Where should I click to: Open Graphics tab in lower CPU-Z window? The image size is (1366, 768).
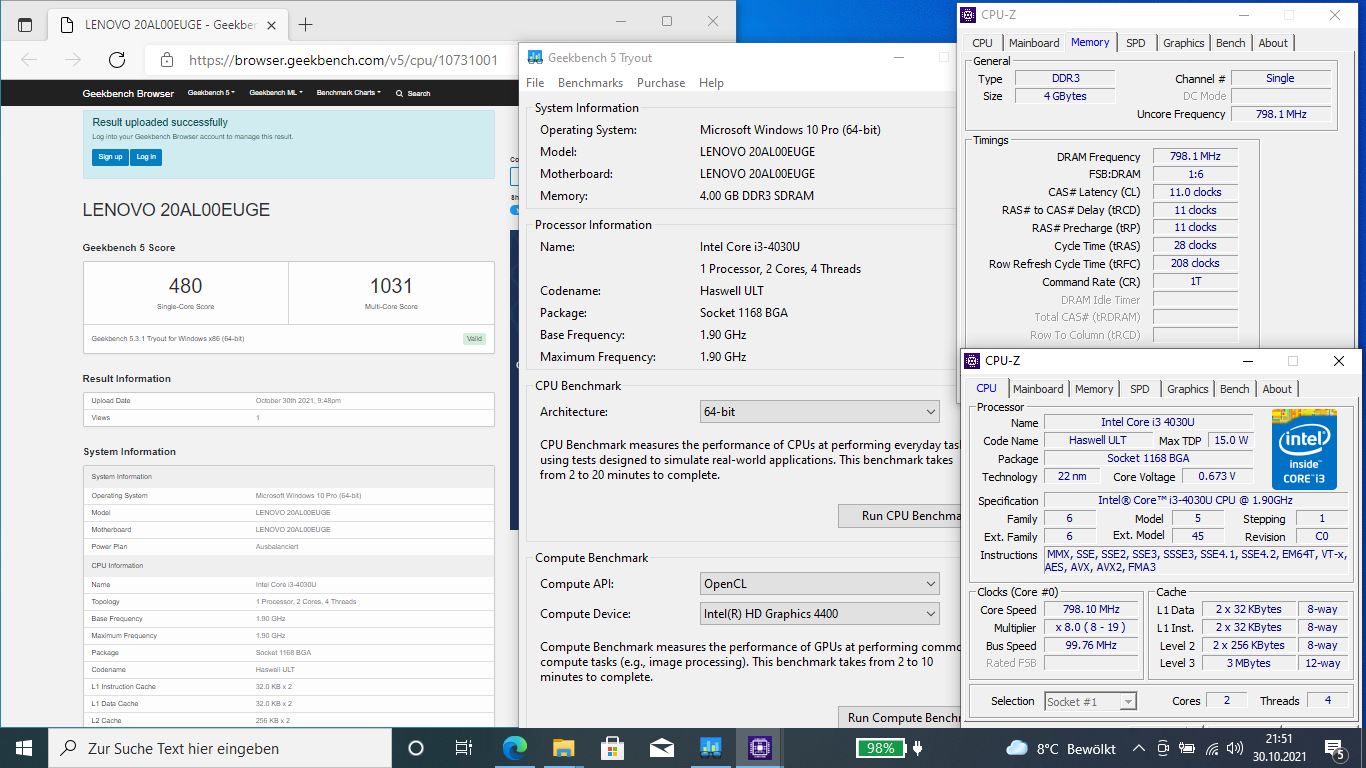point(1188,389)
